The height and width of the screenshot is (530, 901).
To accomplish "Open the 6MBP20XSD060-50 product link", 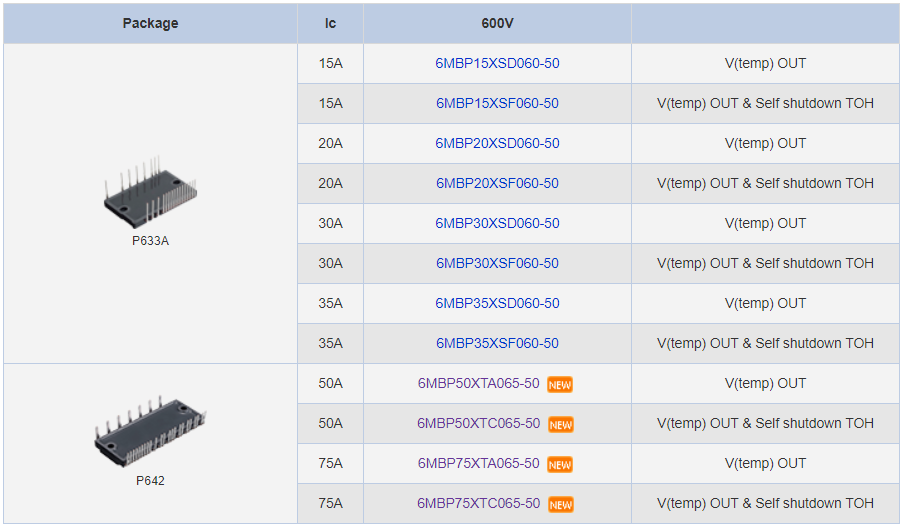I will coord(497,143).
